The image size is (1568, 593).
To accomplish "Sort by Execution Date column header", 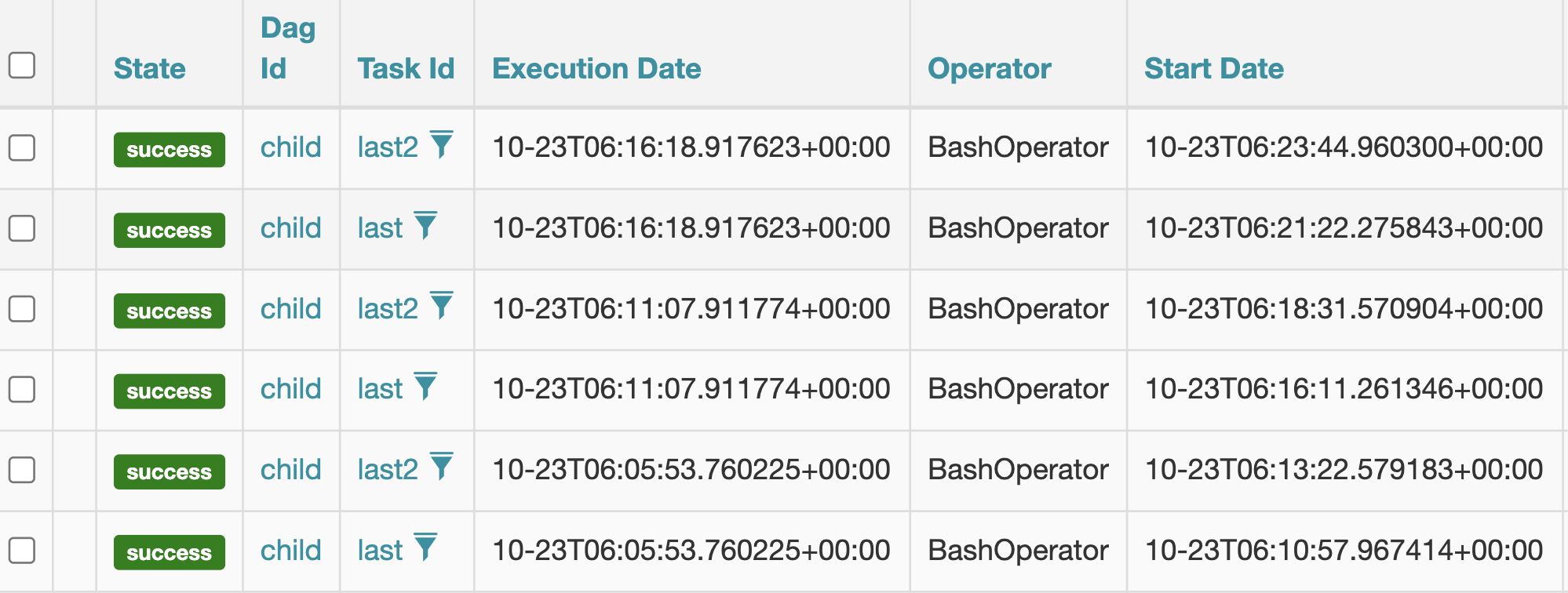I will (596, 69).
